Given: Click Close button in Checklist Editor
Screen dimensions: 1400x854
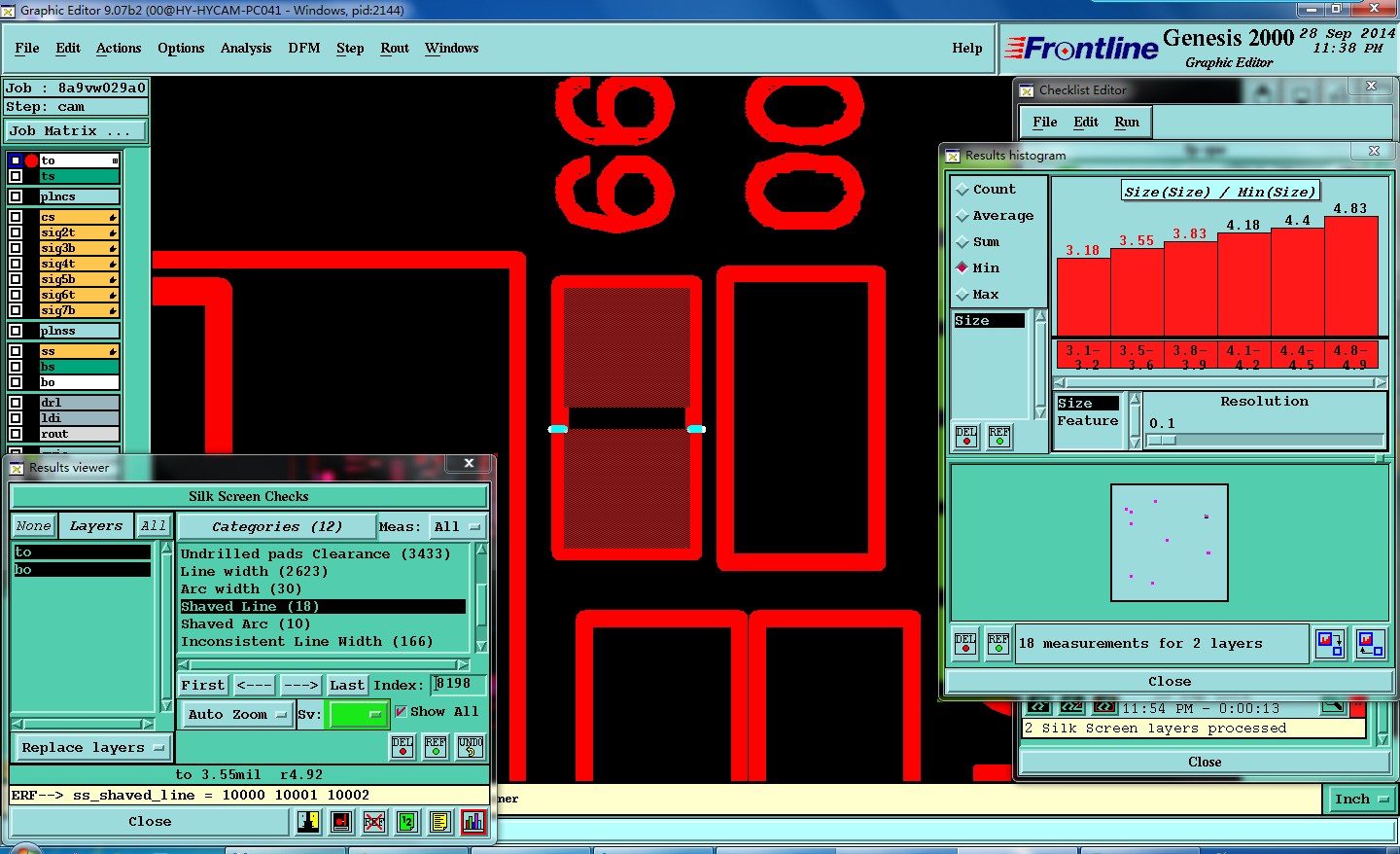Looking at the screenshot, I should point(1205,762).
